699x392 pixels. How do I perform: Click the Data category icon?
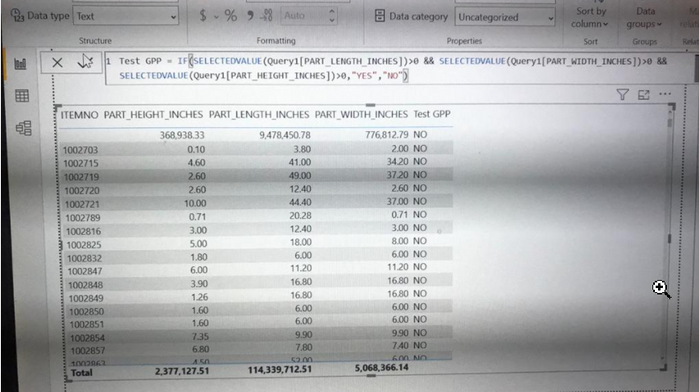379,16
